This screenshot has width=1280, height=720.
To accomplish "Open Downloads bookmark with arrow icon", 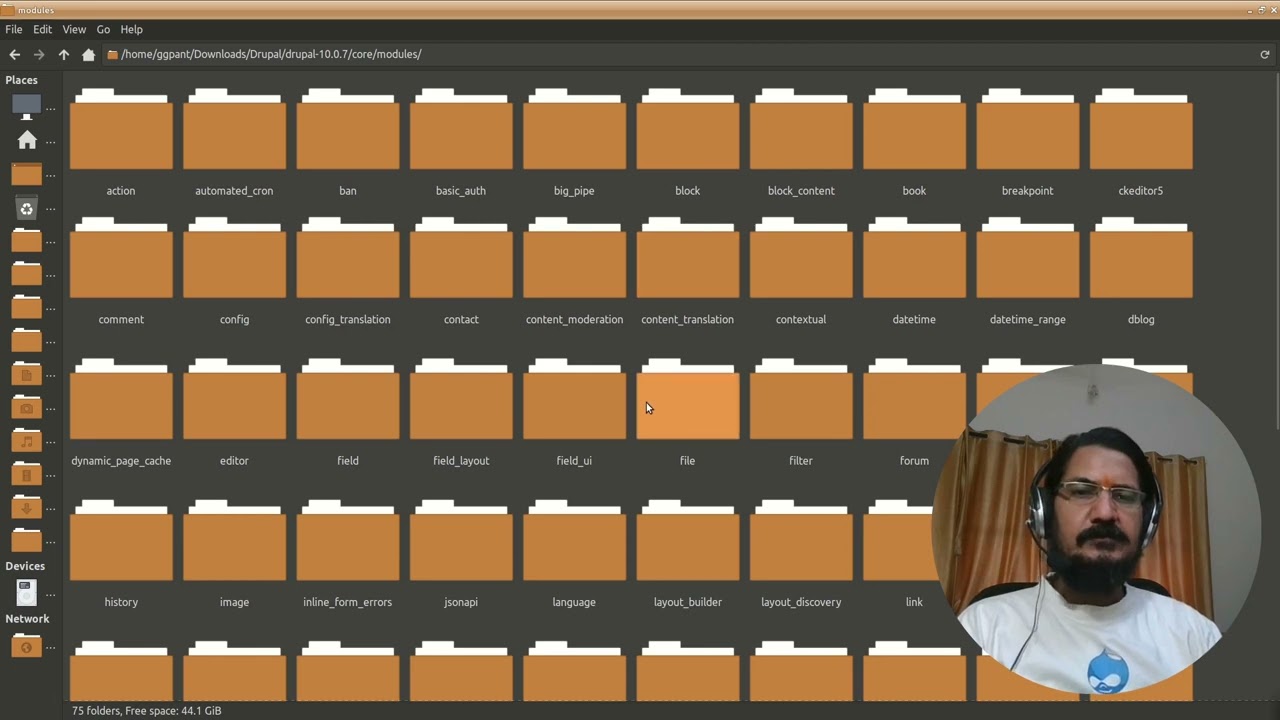I will pos(27,507).
